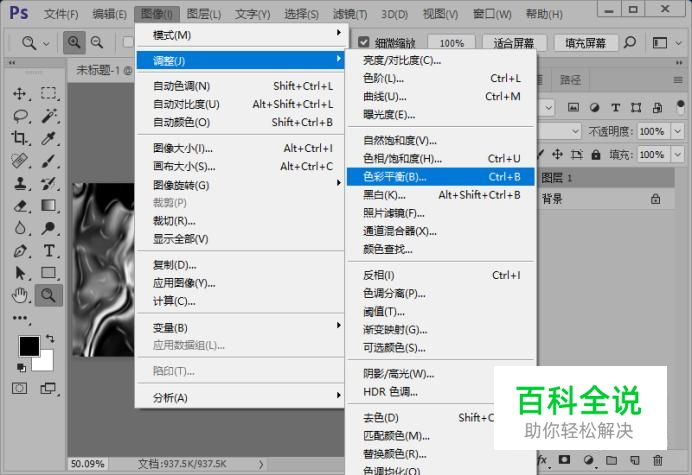Open the workspace layout switcher

click(660, 43)
